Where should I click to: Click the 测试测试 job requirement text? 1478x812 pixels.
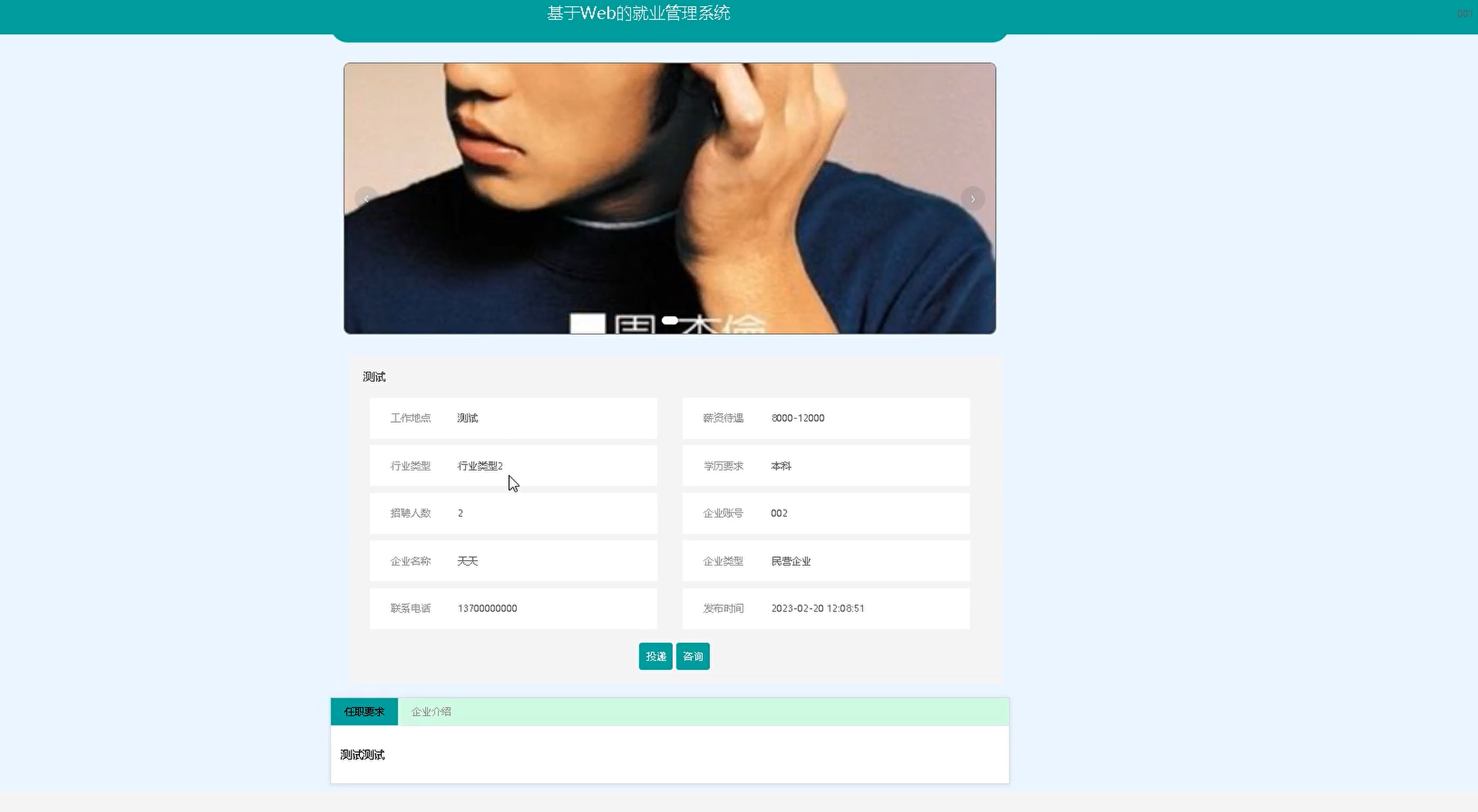coord(362,755)
